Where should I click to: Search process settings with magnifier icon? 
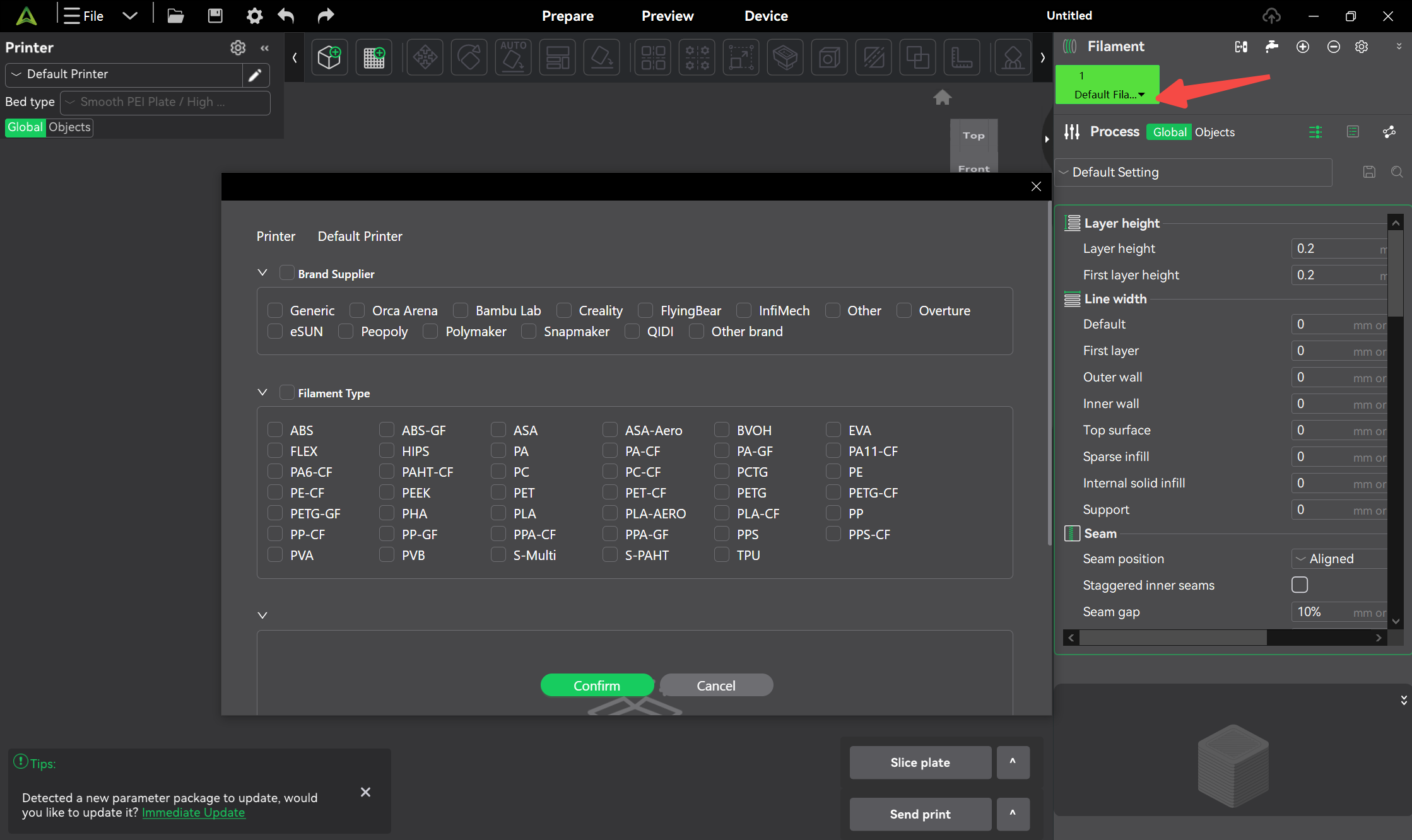pyautogui.click(x=1397, y=172)
